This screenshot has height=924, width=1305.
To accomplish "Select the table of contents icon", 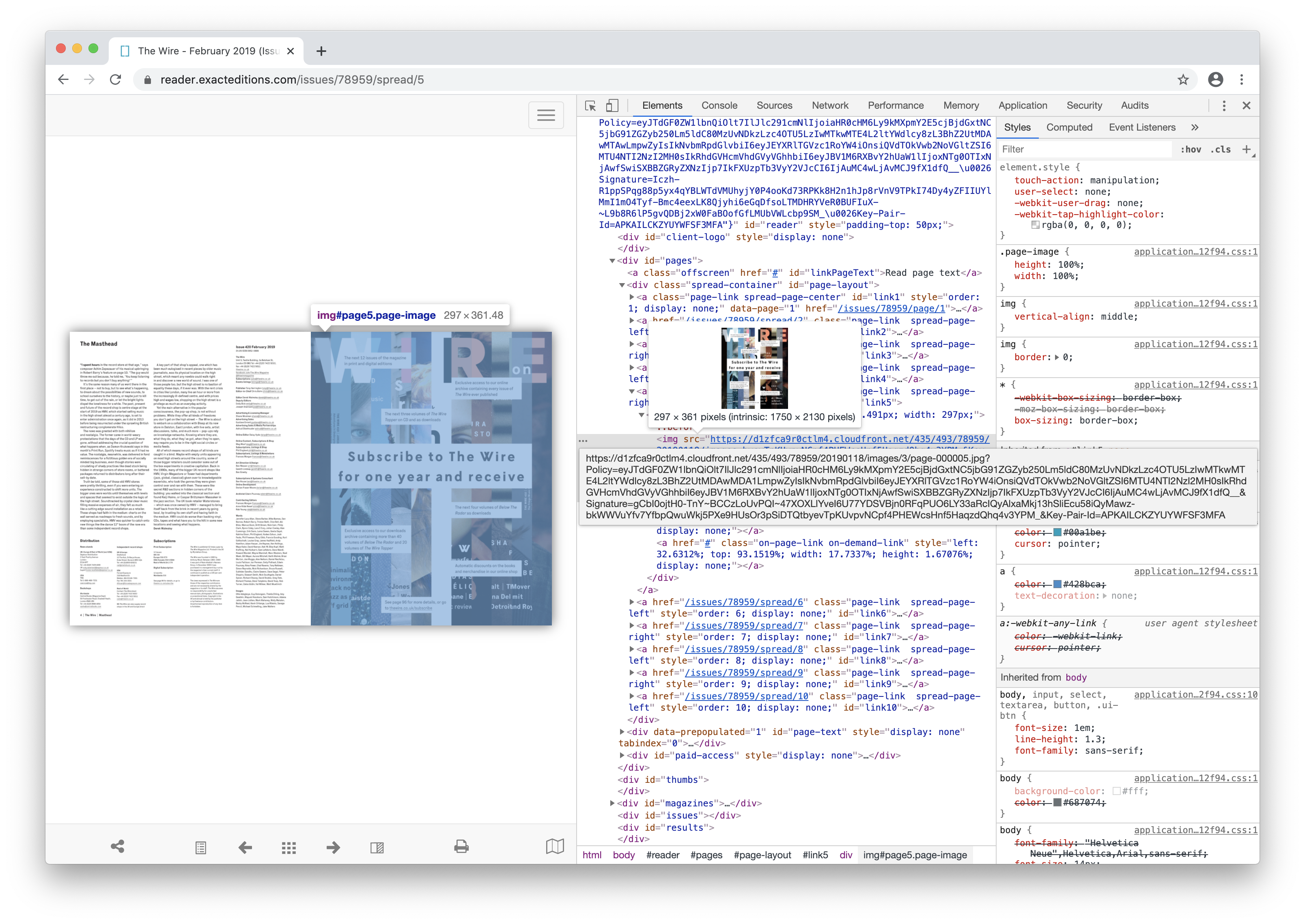I will 200,847.
